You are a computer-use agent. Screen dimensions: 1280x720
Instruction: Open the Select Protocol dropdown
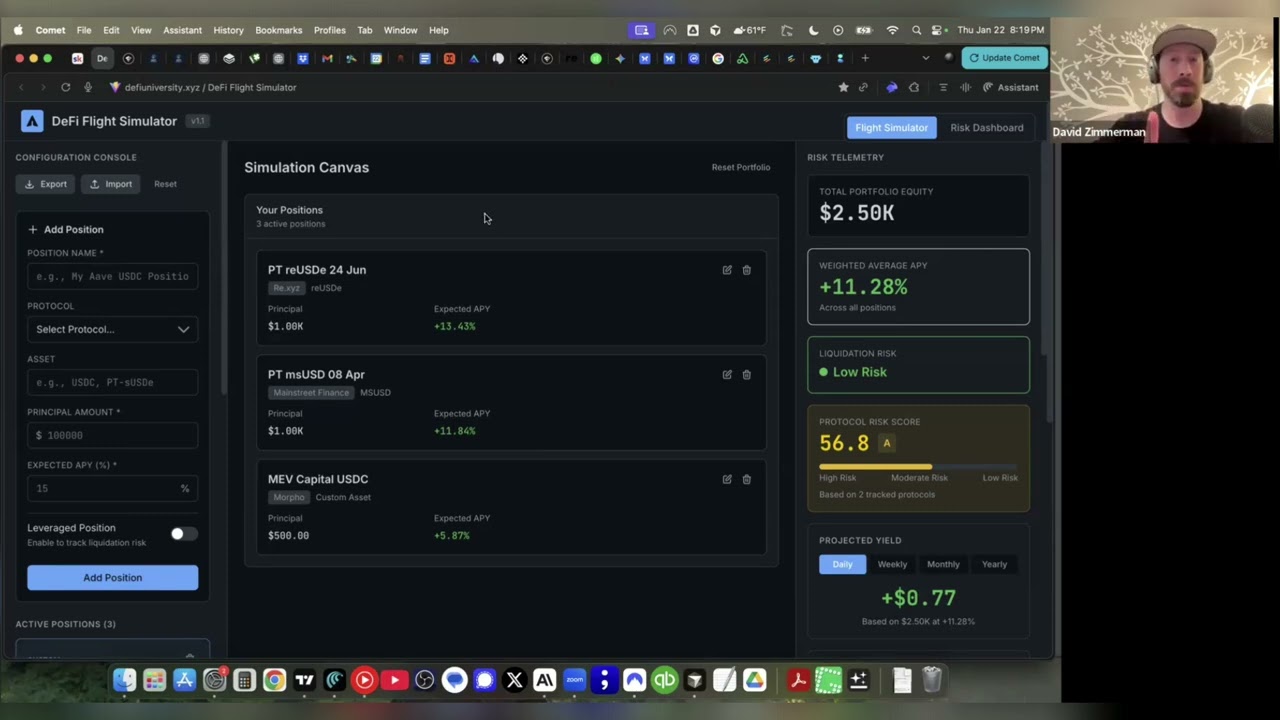[x=112, y=329]
